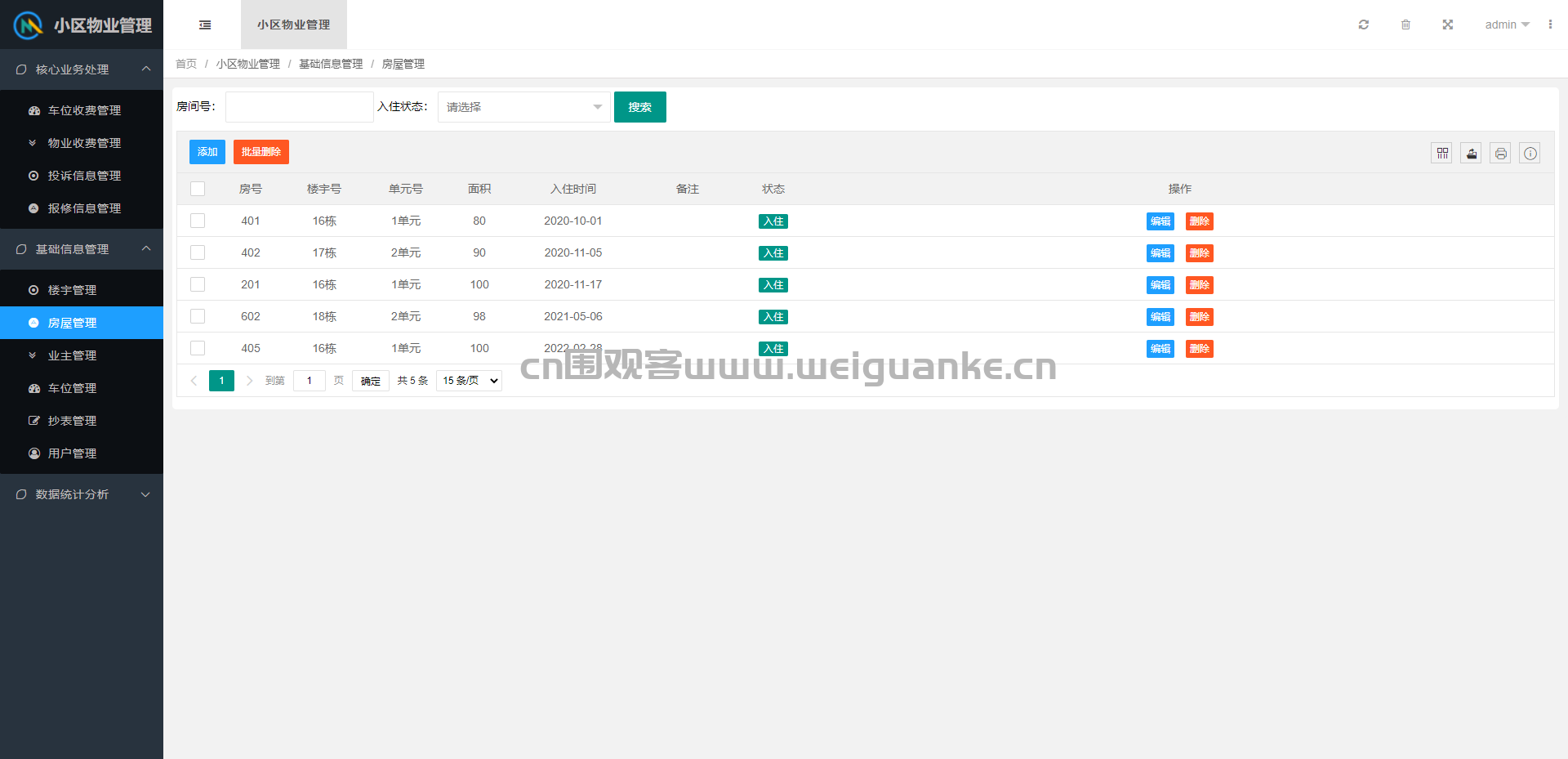
Task: Click the 车位收费管理 sidebar icon
Action: coord(33,110)
